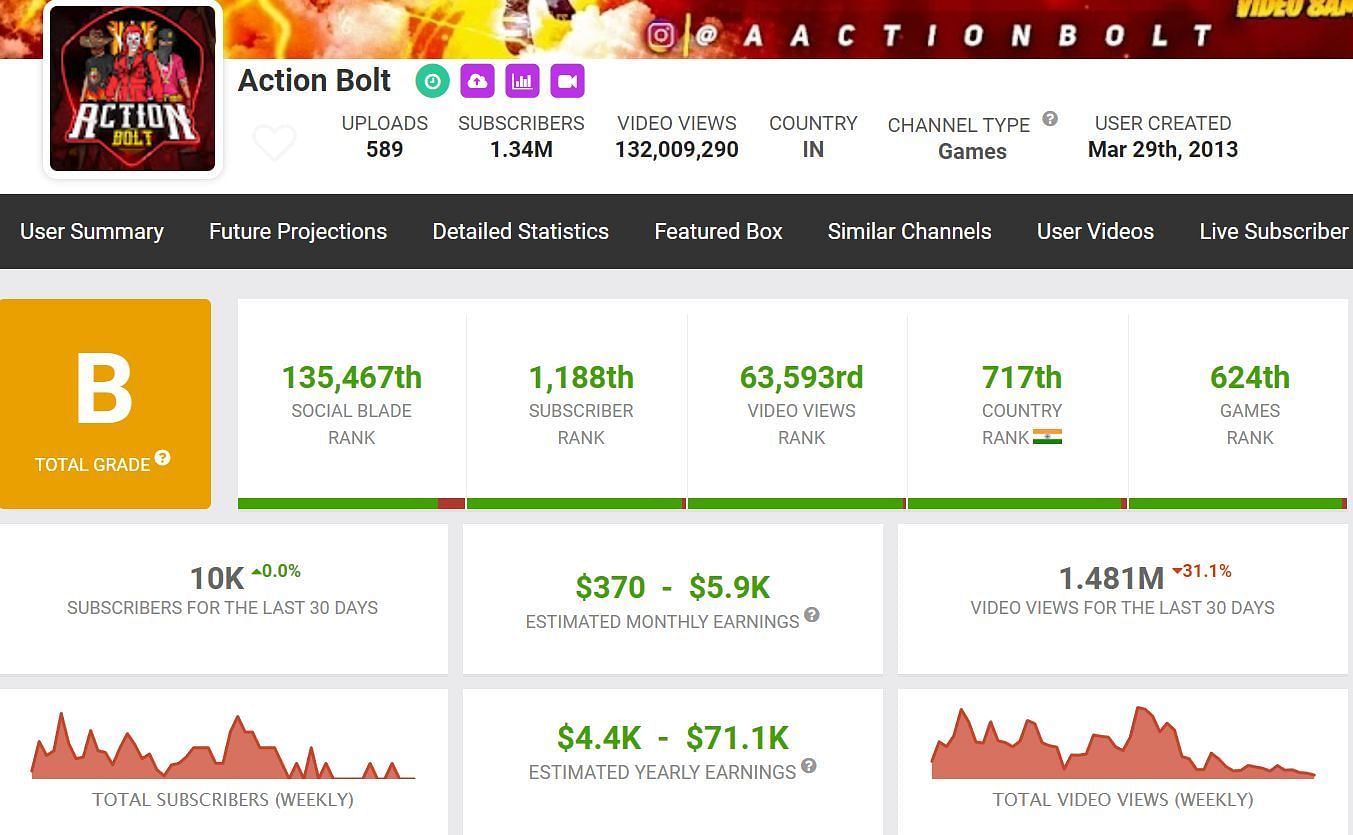Toggle the heart favorite icon
1353x835 pixels.
point(274,143)
